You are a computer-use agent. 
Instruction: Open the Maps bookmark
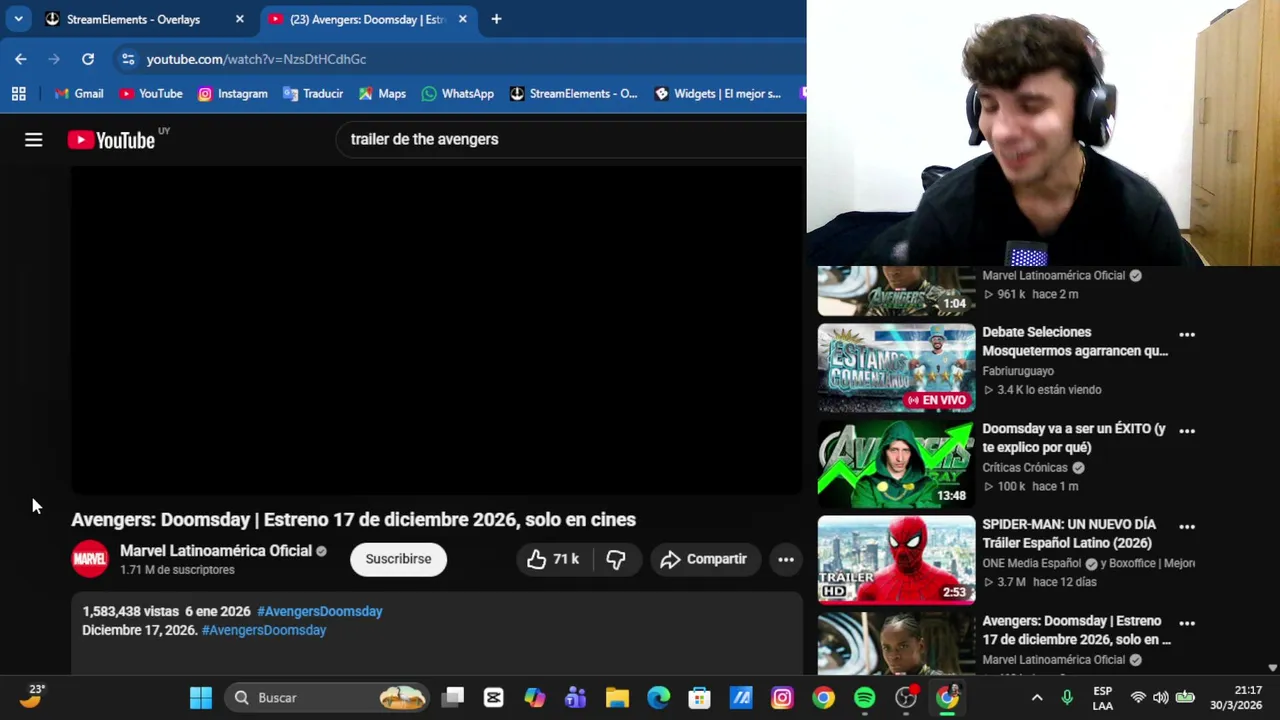(x=382, y=93)
